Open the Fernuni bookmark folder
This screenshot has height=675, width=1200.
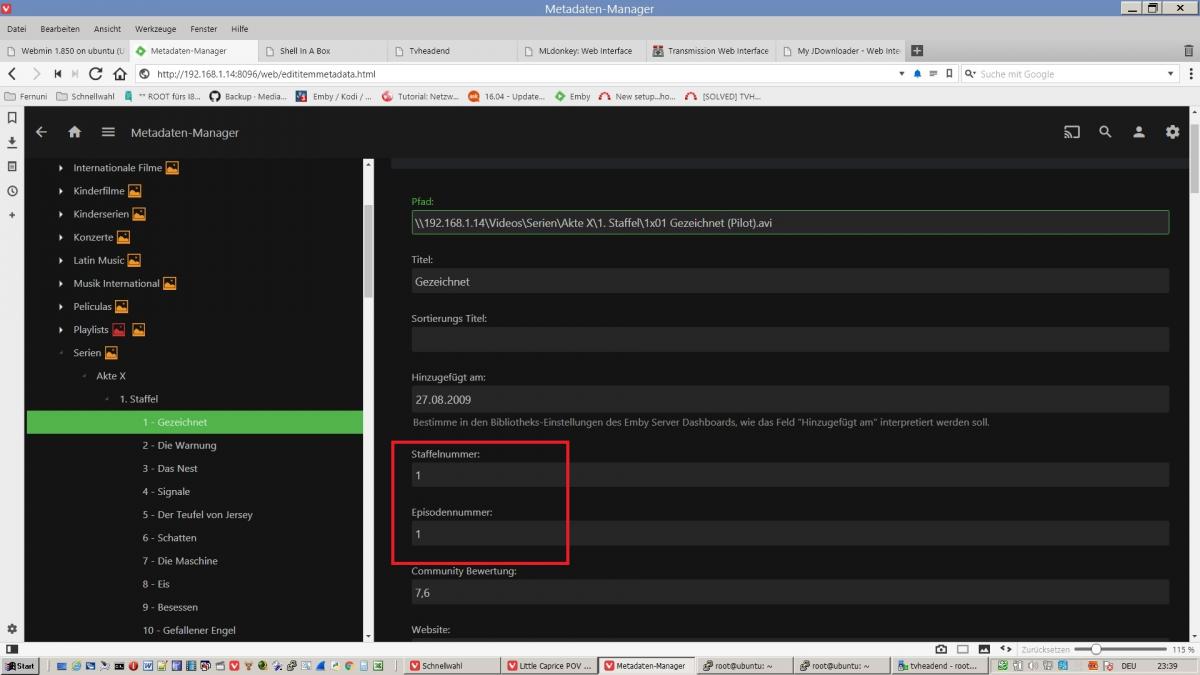[27, 96]
